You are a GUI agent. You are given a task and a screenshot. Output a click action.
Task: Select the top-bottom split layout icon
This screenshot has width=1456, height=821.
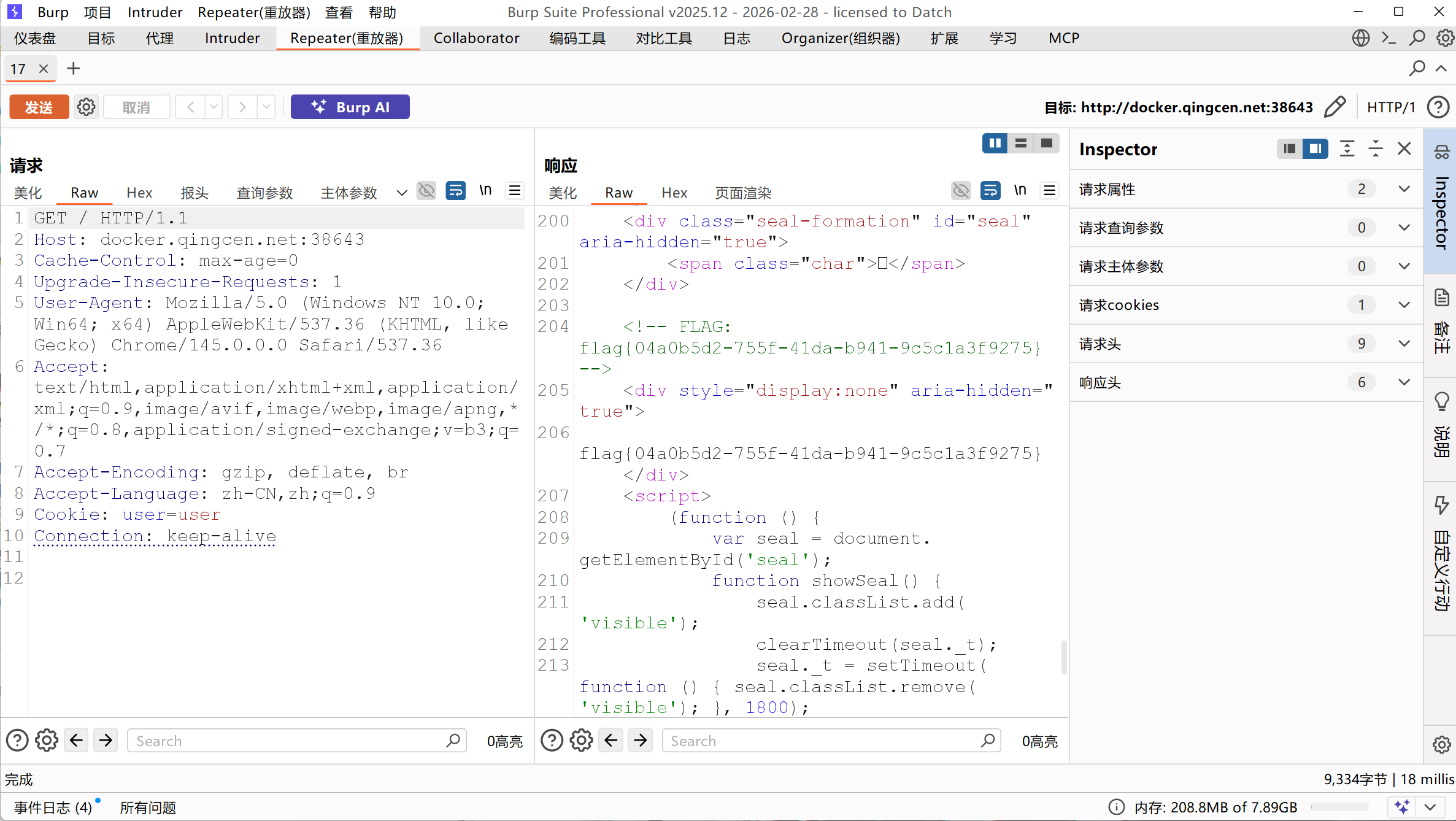pos(1021,143)
